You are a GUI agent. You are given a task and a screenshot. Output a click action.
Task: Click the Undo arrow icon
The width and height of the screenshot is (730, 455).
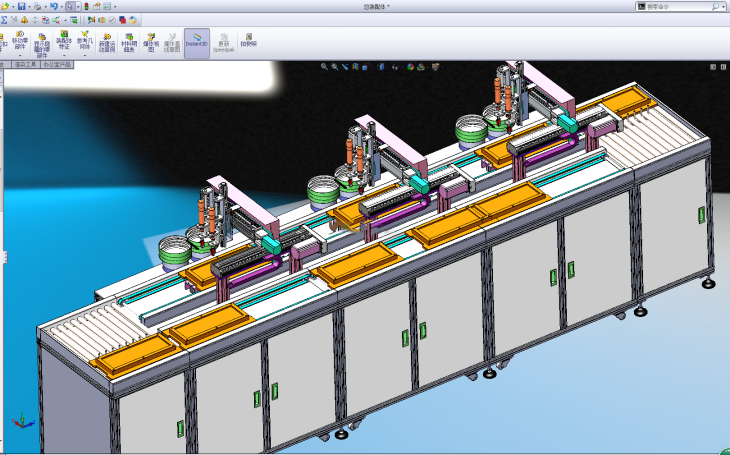click(x=53, y=6)
